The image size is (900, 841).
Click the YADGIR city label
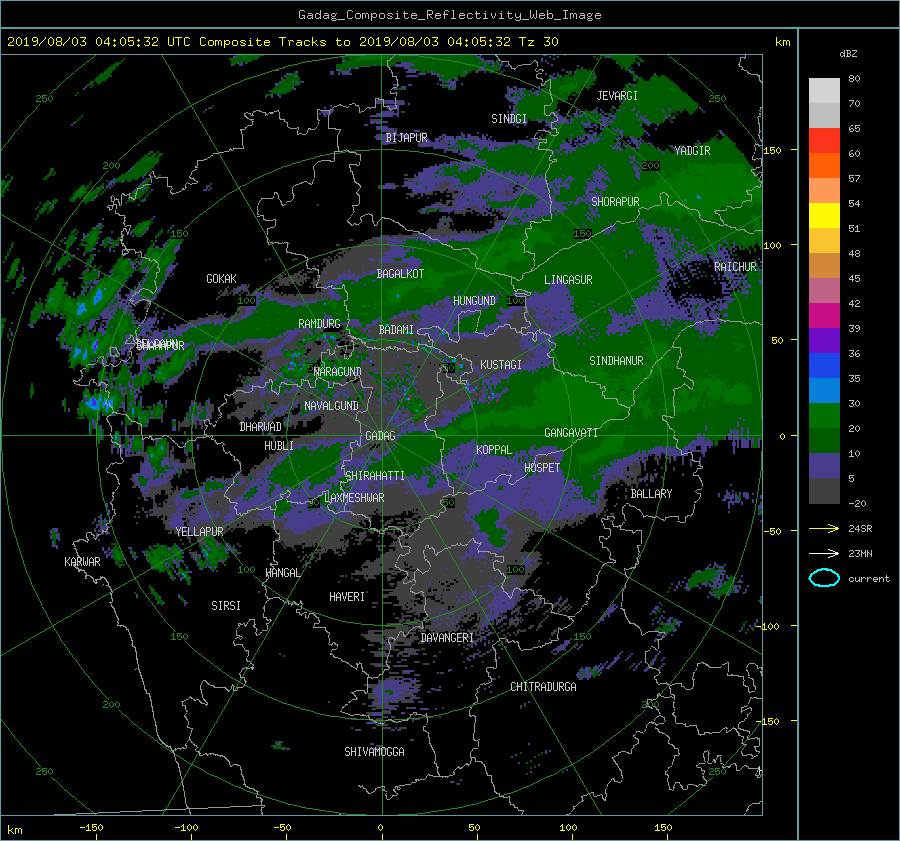pyautogui.click(x=692, y=151)
